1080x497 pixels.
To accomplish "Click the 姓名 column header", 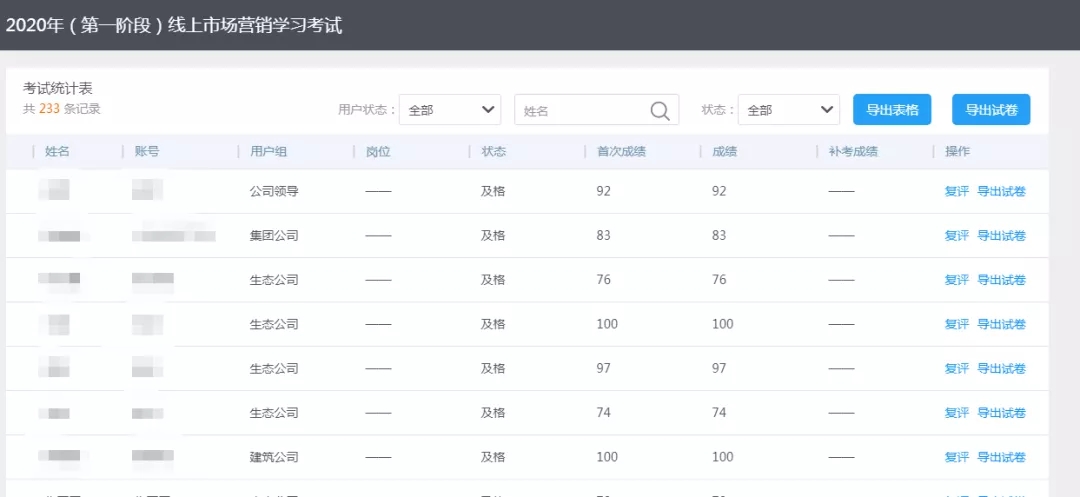I will [57, 152].
